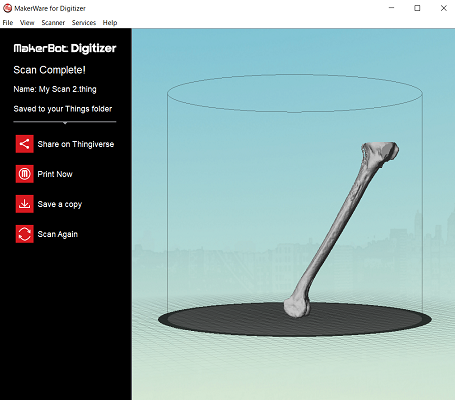The width and height of the screenshot is (455, 400).
Task: Click the Share on Thingiverse label
Action: pyautogui.click(x=76, y=144)
